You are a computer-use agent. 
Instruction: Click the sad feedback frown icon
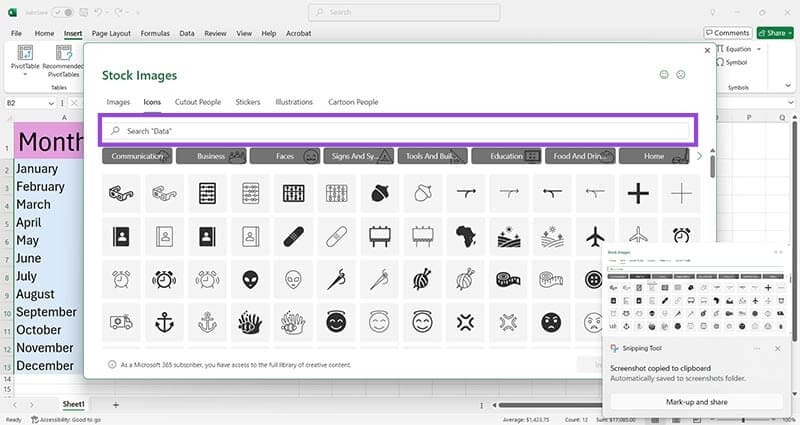(681, 74)
